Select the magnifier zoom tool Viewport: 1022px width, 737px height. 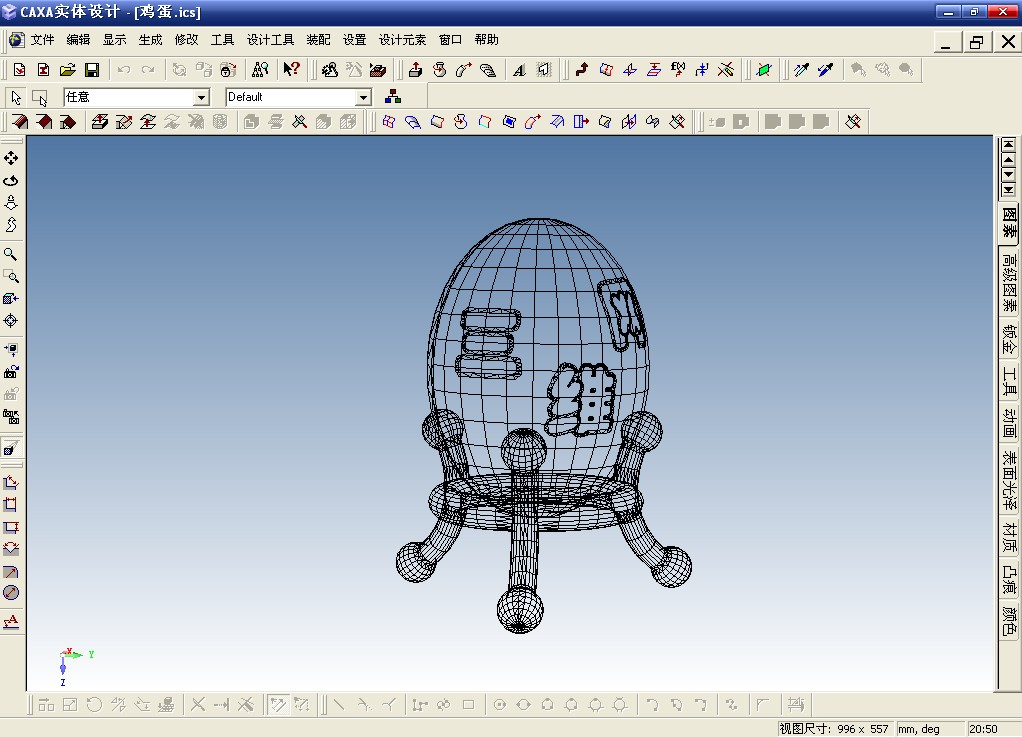coord(11,254)
